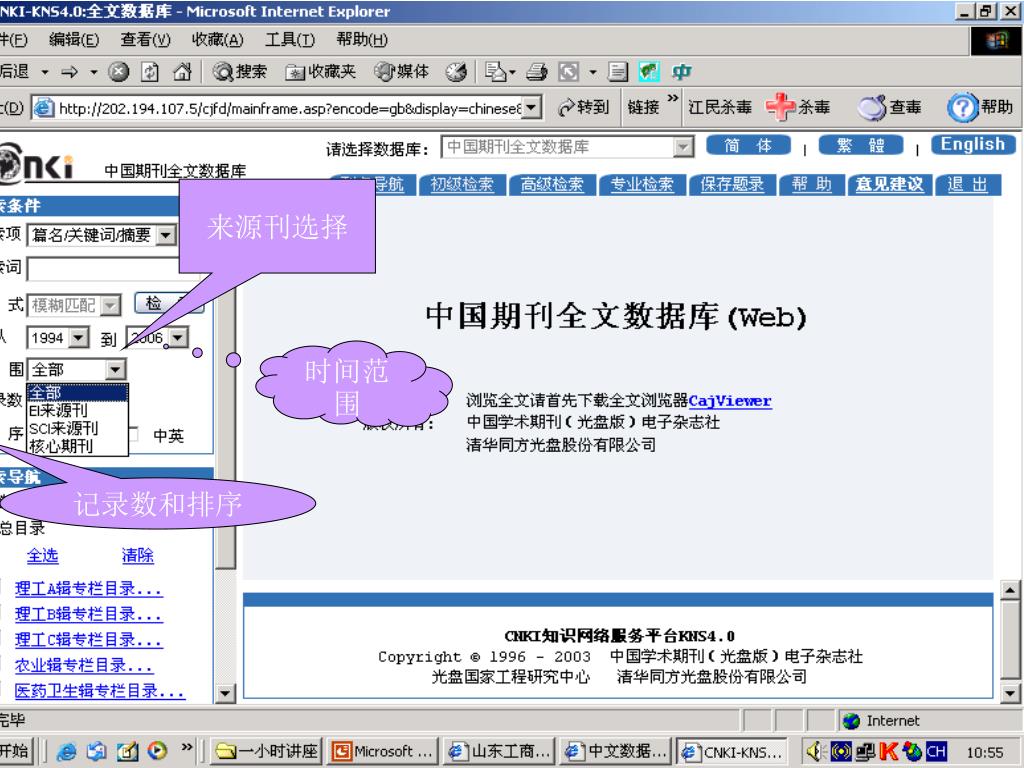
Task: Open the 帮助 tab in CNKI navigation
Action: pos(812,185)
